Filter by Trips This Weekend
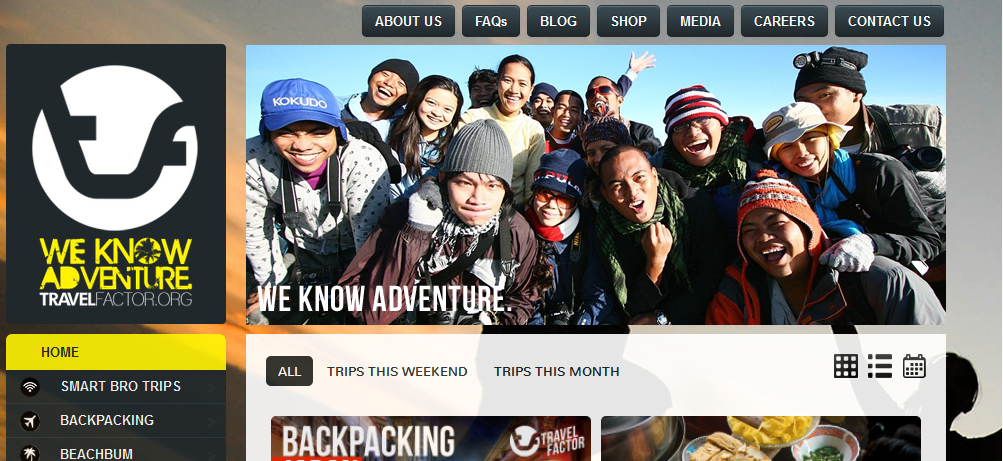The width and height of the screenshot is (1003, 461). [x=397, y=371]
